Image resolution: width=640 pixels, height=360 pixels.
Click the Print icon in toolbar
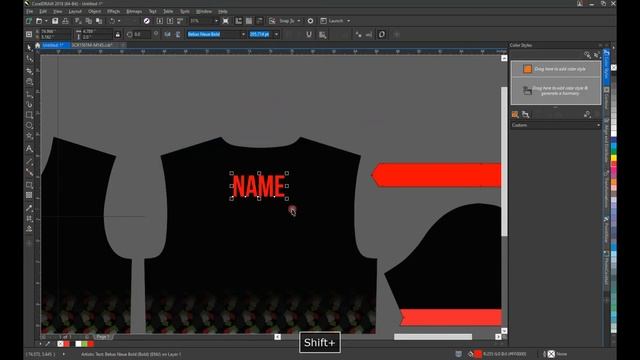tap(65, 21)
